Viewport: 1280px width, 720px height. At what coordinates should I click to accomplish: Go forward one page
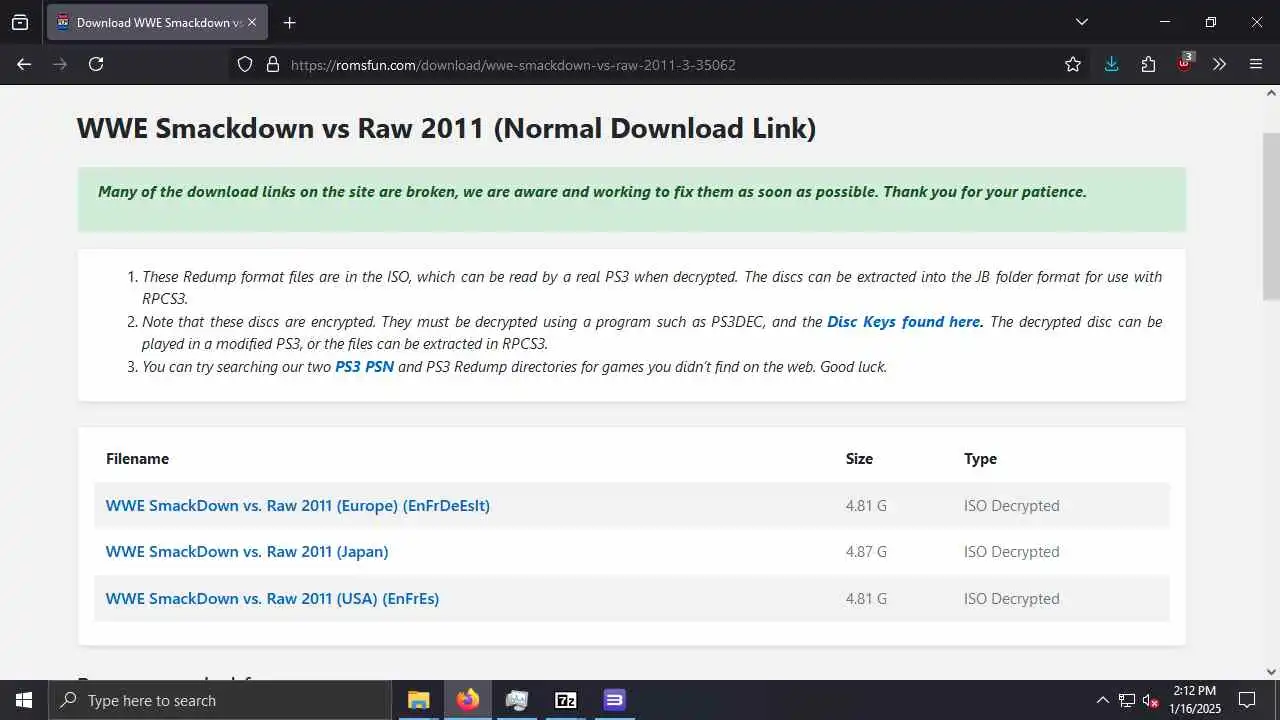[60, 64]
